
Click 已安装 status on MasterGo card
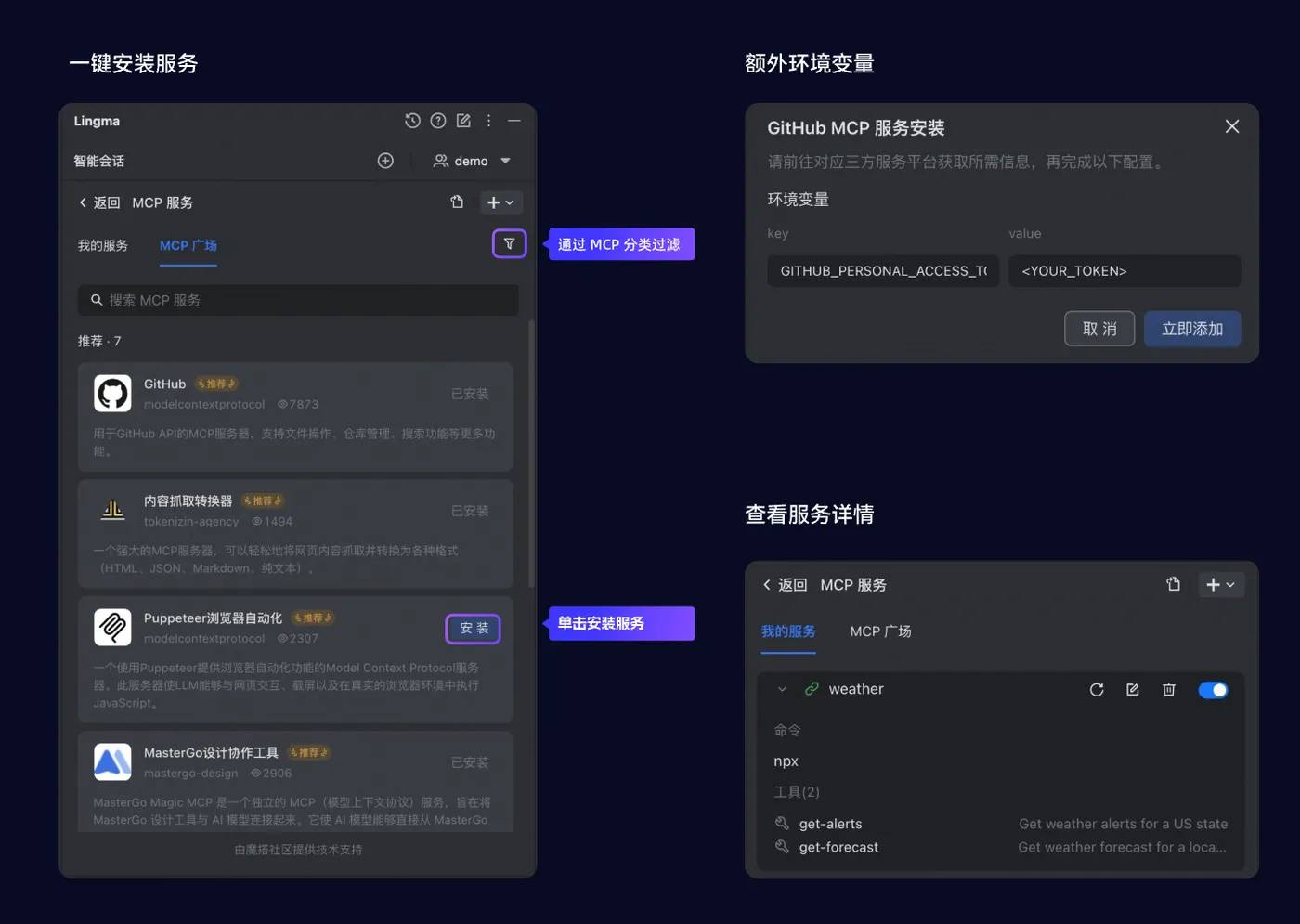[470, 762]
